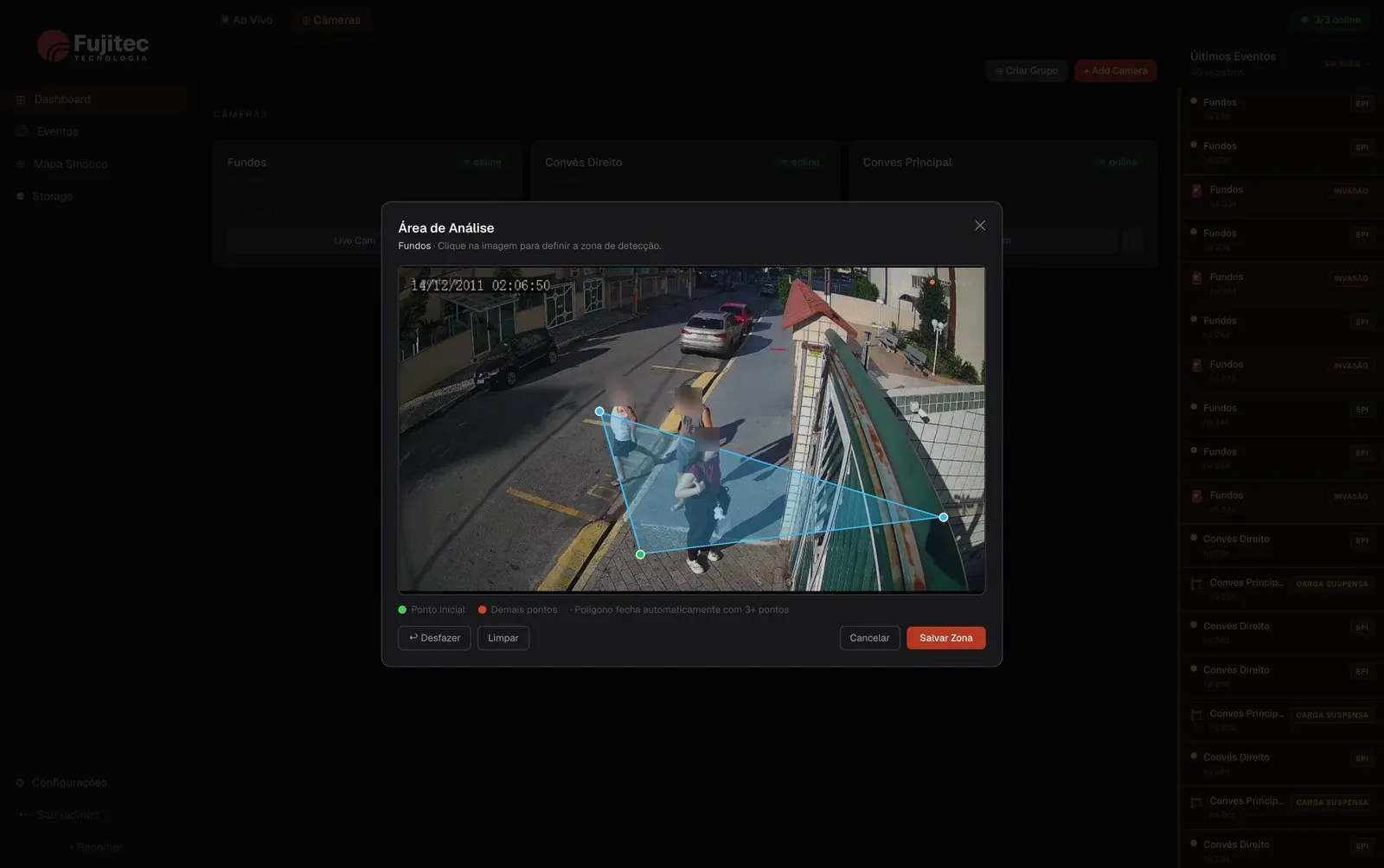Click the Fujitec Tecnologia logo
Viewport: 1384px width, 868px height.
tap(93, 46)
